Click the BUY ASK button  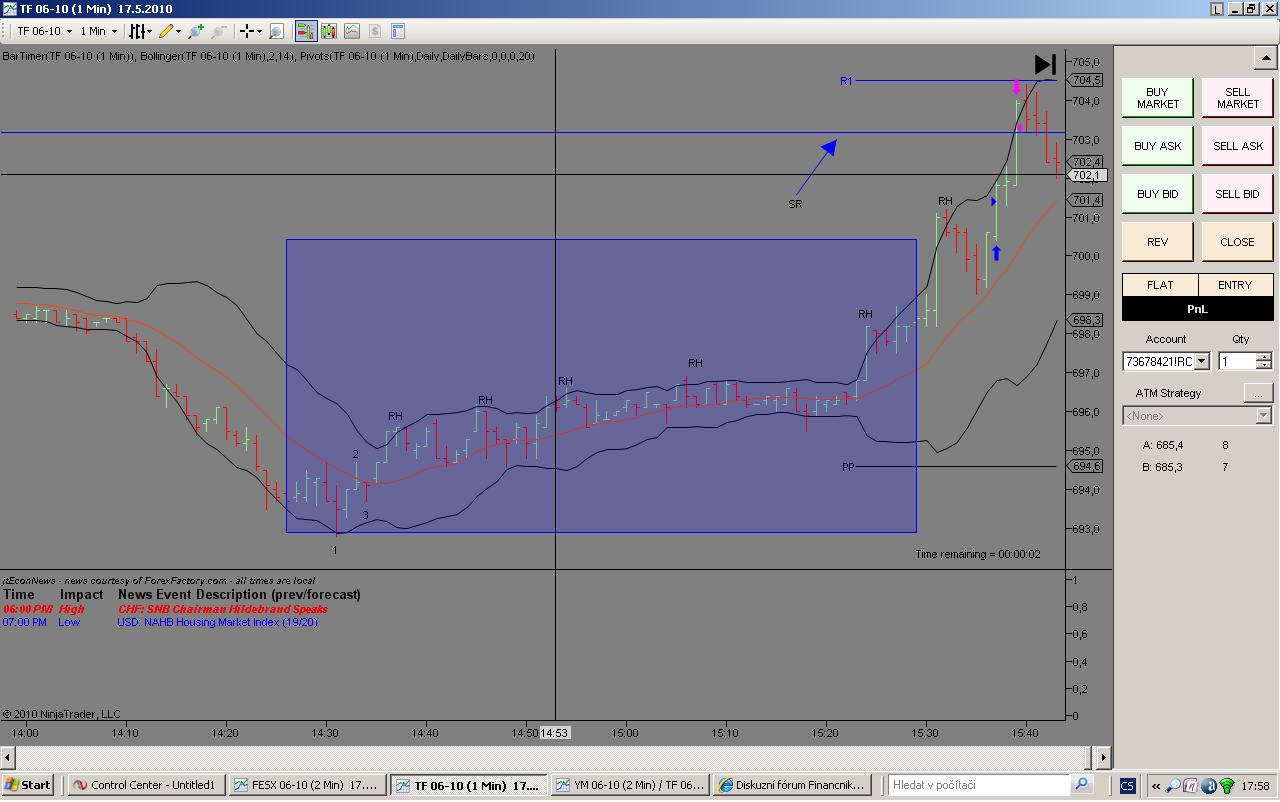[1158, 146]
